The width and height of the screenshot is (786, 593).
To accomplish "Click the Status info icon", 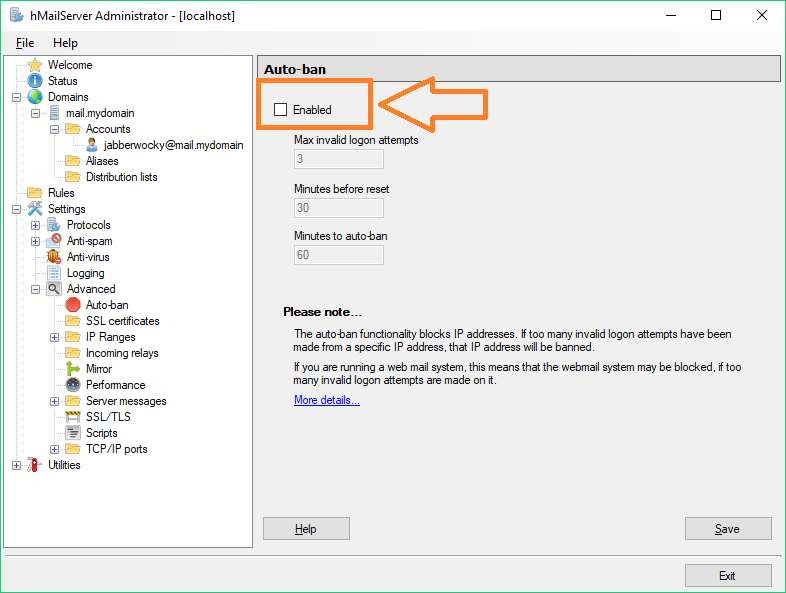I will pos(35,81).
